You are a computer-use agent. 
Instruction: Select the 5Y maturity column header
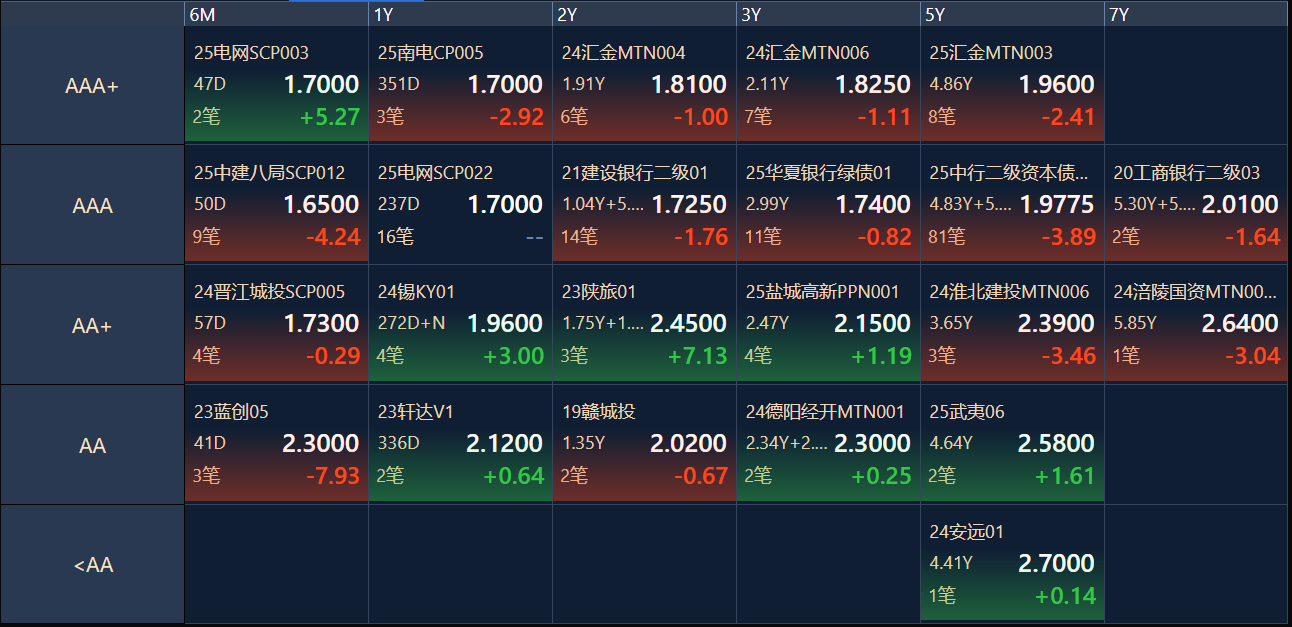point(1012,14)
